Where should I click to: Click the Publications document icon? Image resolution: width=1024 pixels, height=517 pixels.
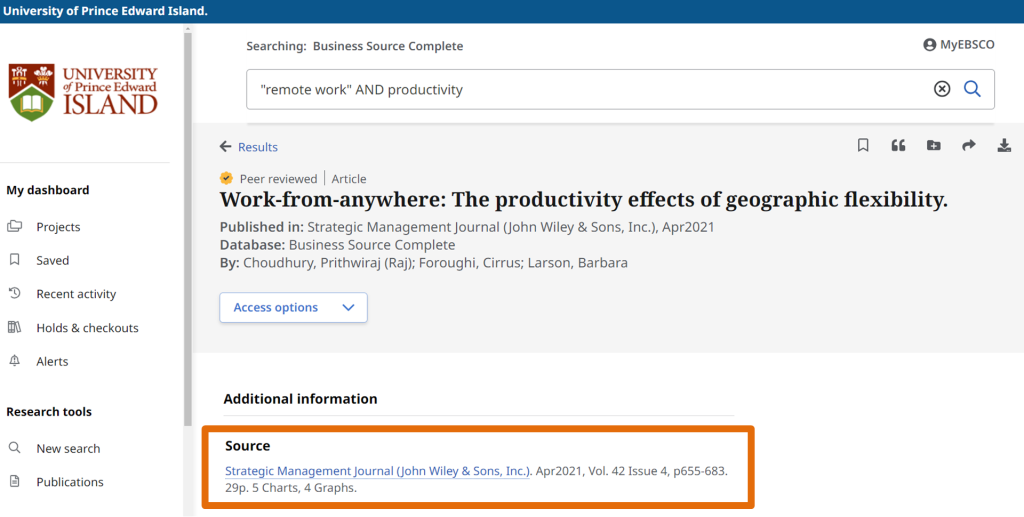point(14,481)
